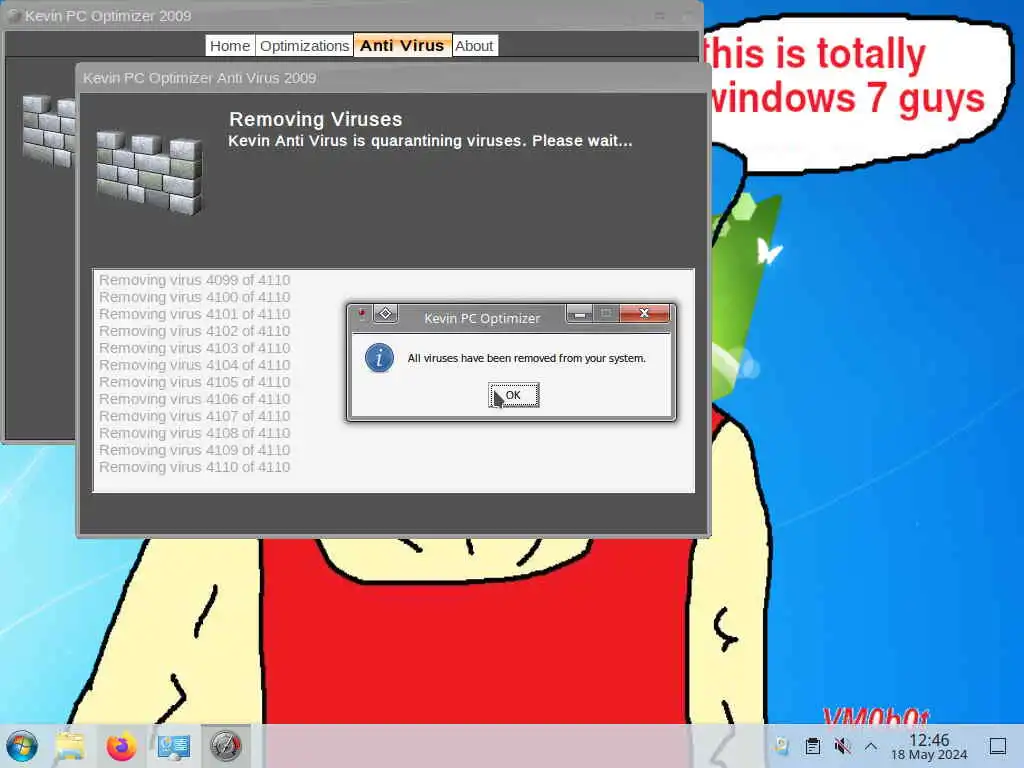Click the "Removing virus 4101 of 4110" line
1024x768 pixels.
195,314
